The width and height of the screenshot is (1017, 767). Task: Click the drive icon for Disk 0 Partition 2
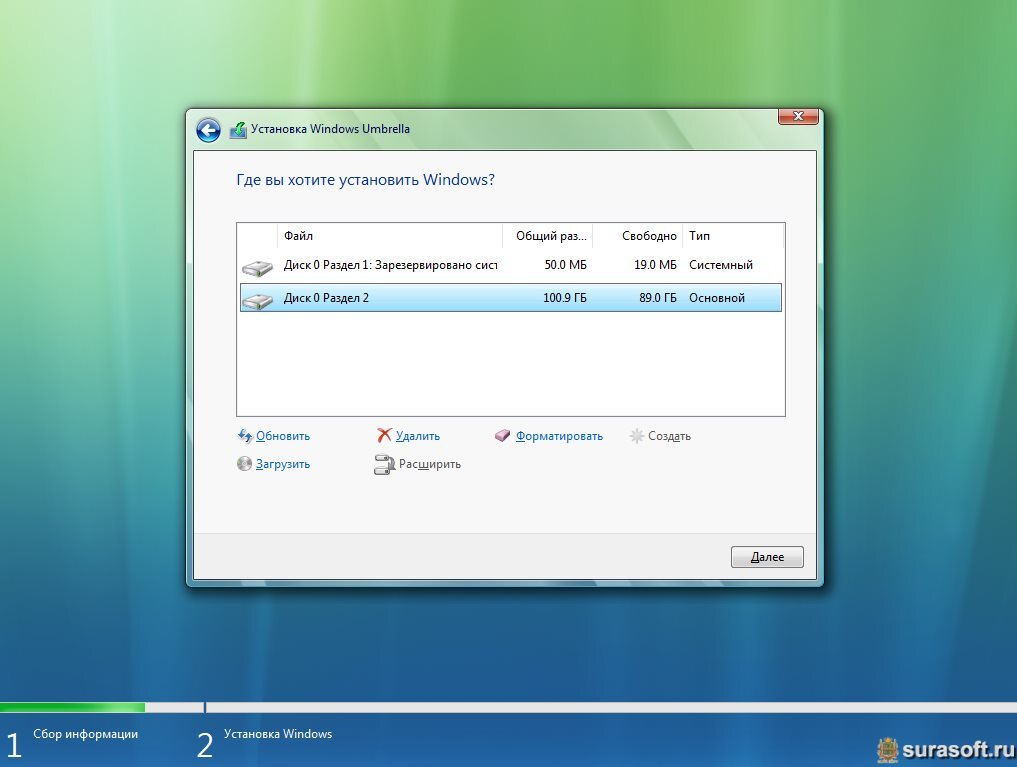click(x=257, y=300)
